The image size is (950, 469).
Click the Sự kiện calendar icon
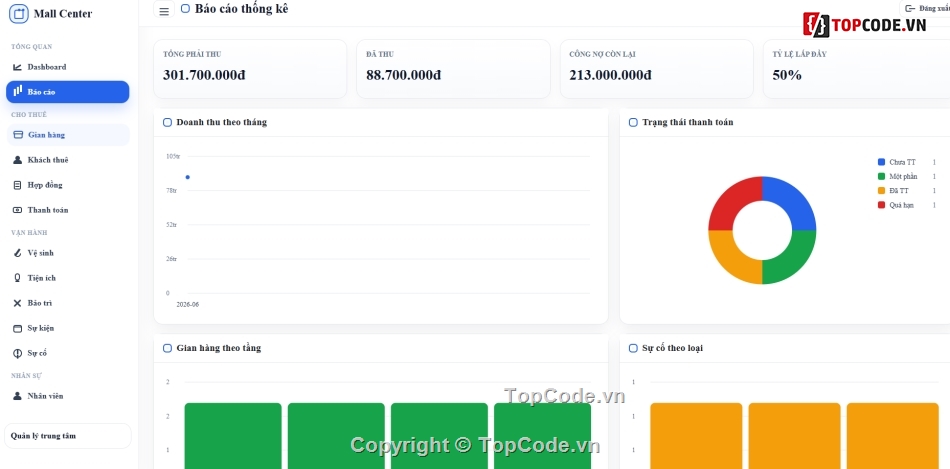click(17, 328)
